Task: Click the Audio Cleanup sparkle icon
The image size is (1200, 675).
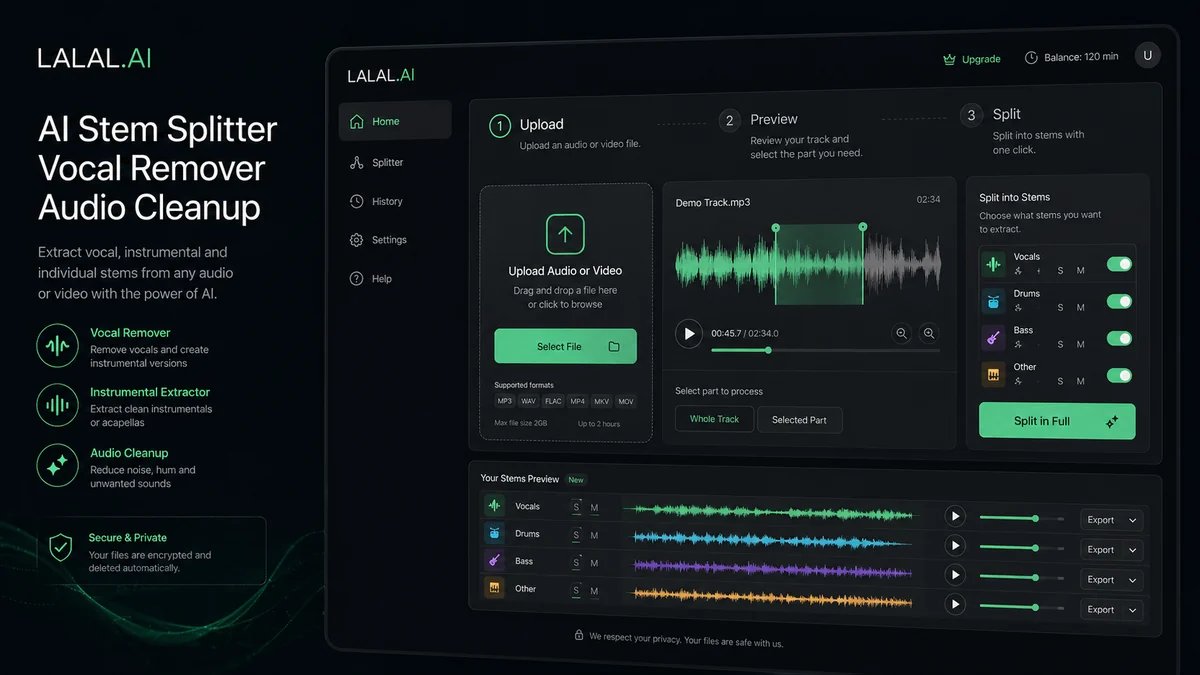Action: 58,465
